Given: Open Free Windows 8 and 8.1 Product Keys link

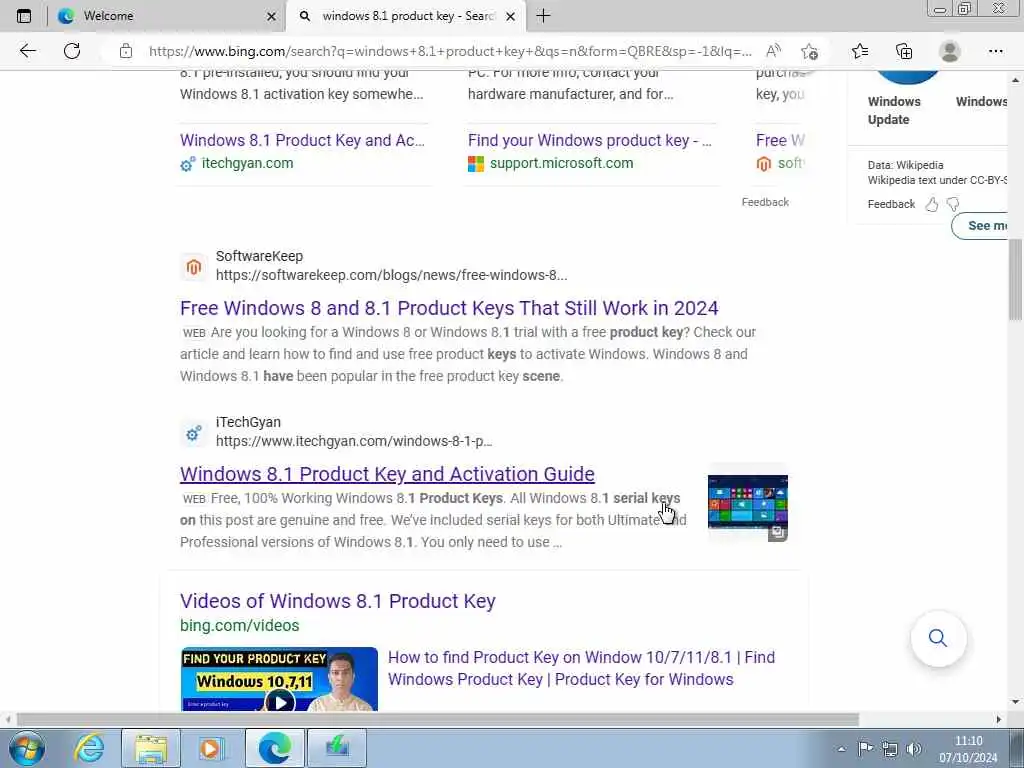Looking at the screenshot, I should click(449, 308).
